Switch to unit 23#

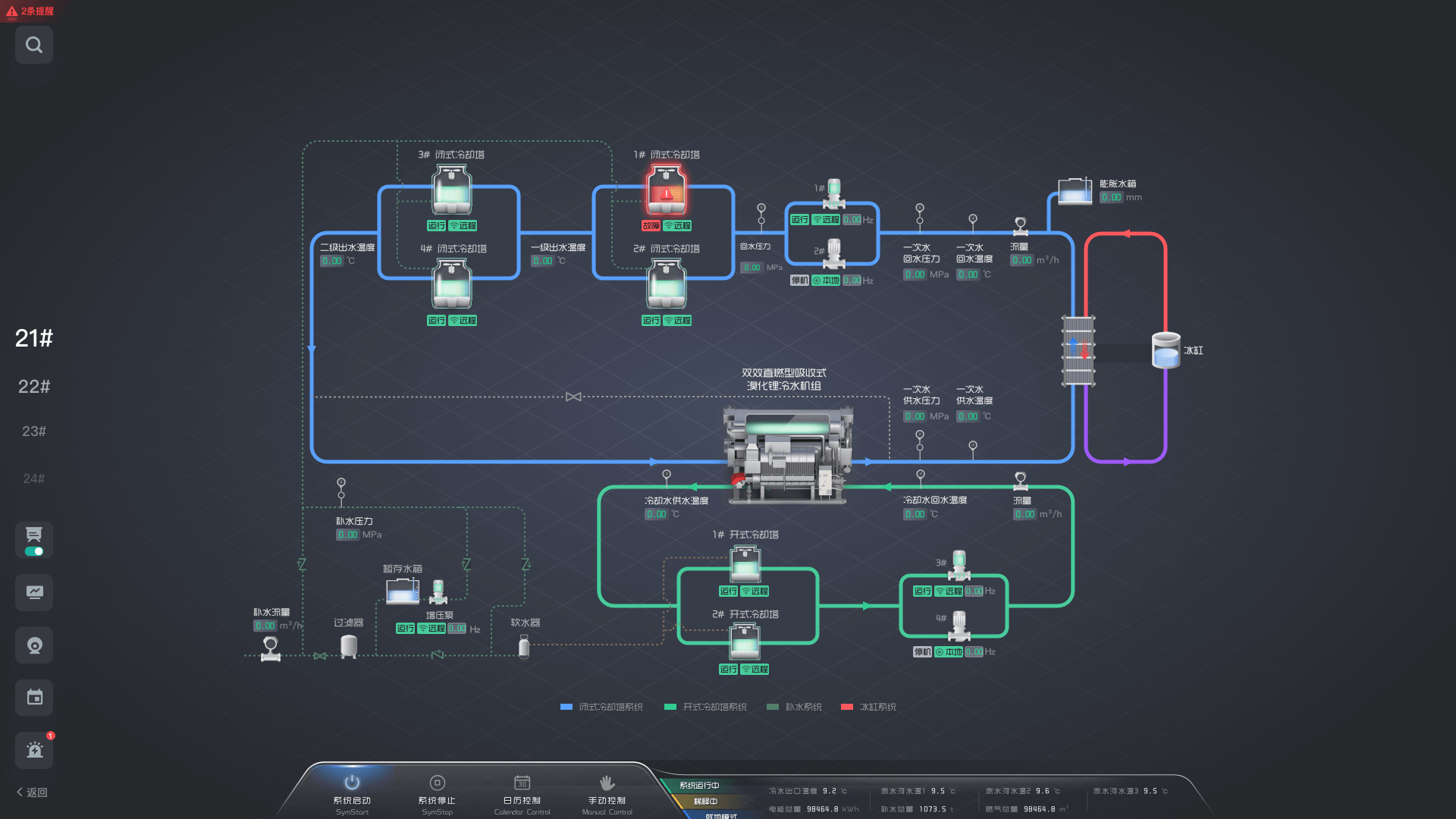pyautogui.click(x=34, y=431)
